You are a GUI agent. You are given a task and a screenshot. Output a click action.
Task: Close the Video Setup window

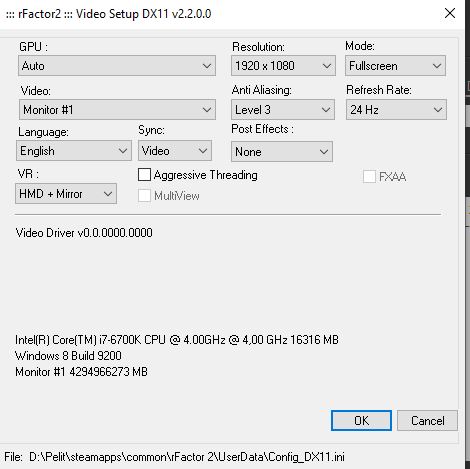coord(450,13)
